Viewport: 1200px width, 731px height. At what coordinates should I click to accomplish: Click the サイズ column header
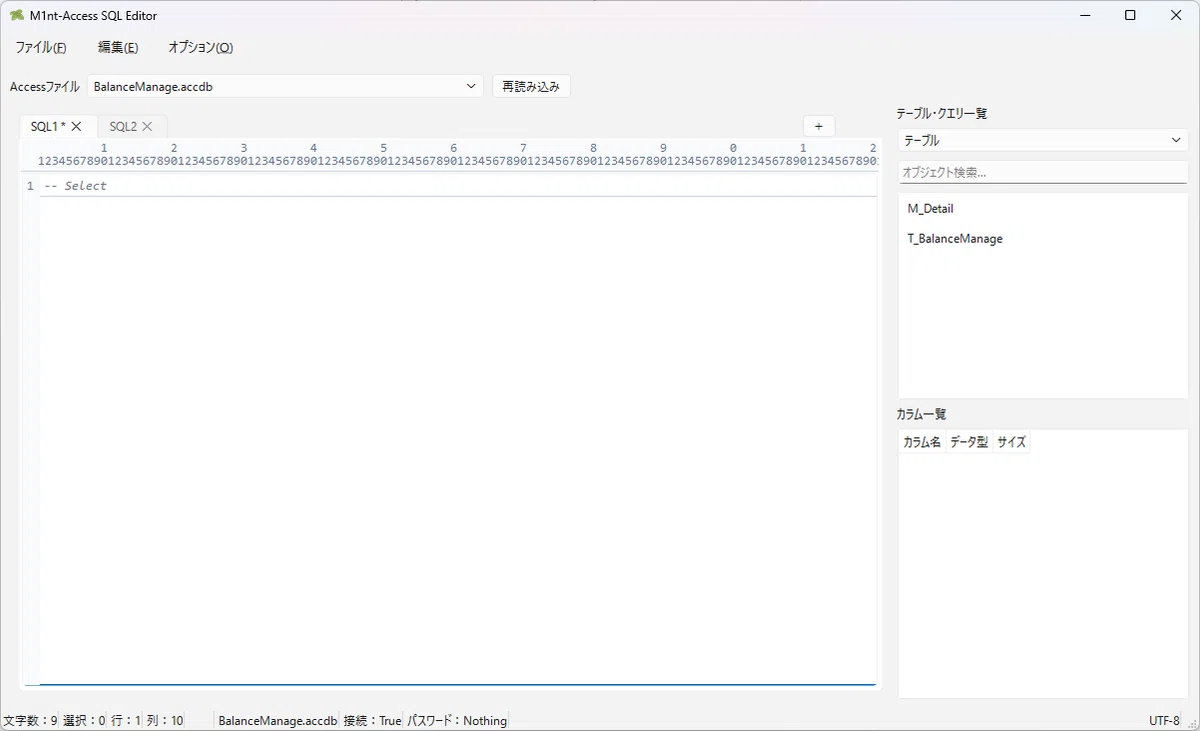point(1011,442)
